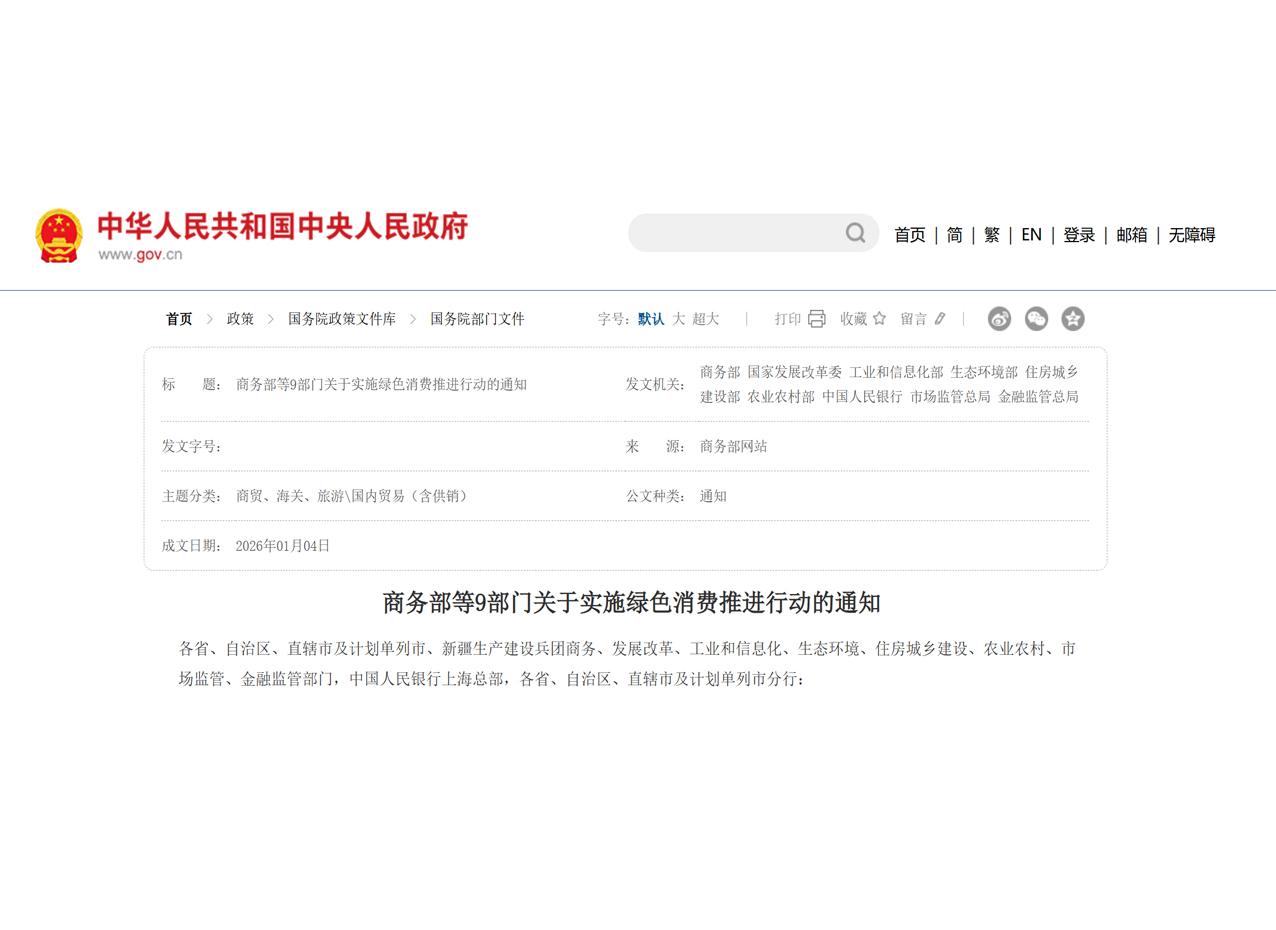The image size is (1276, 930).
Task: Switch to traditional Chinese 繁
Action: (x=991, y=235)
